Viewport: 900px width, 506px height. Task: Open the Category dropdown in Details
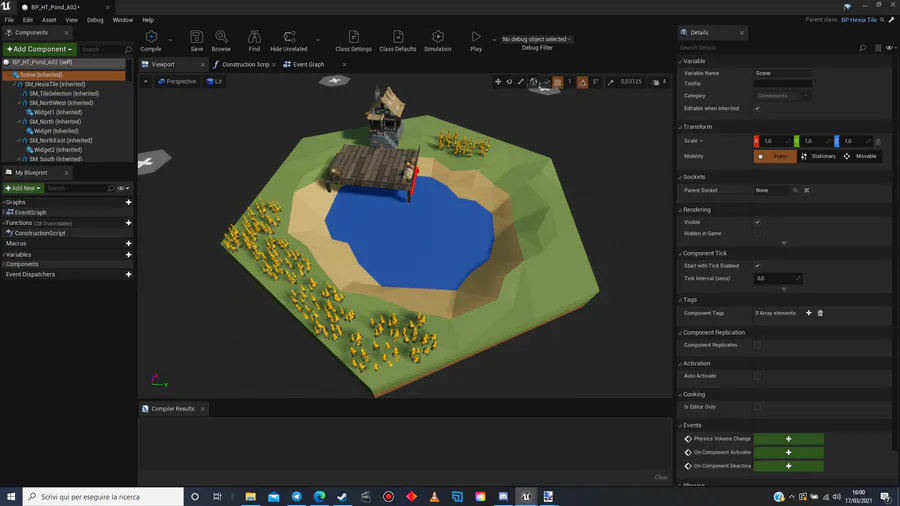pos(782,96)
